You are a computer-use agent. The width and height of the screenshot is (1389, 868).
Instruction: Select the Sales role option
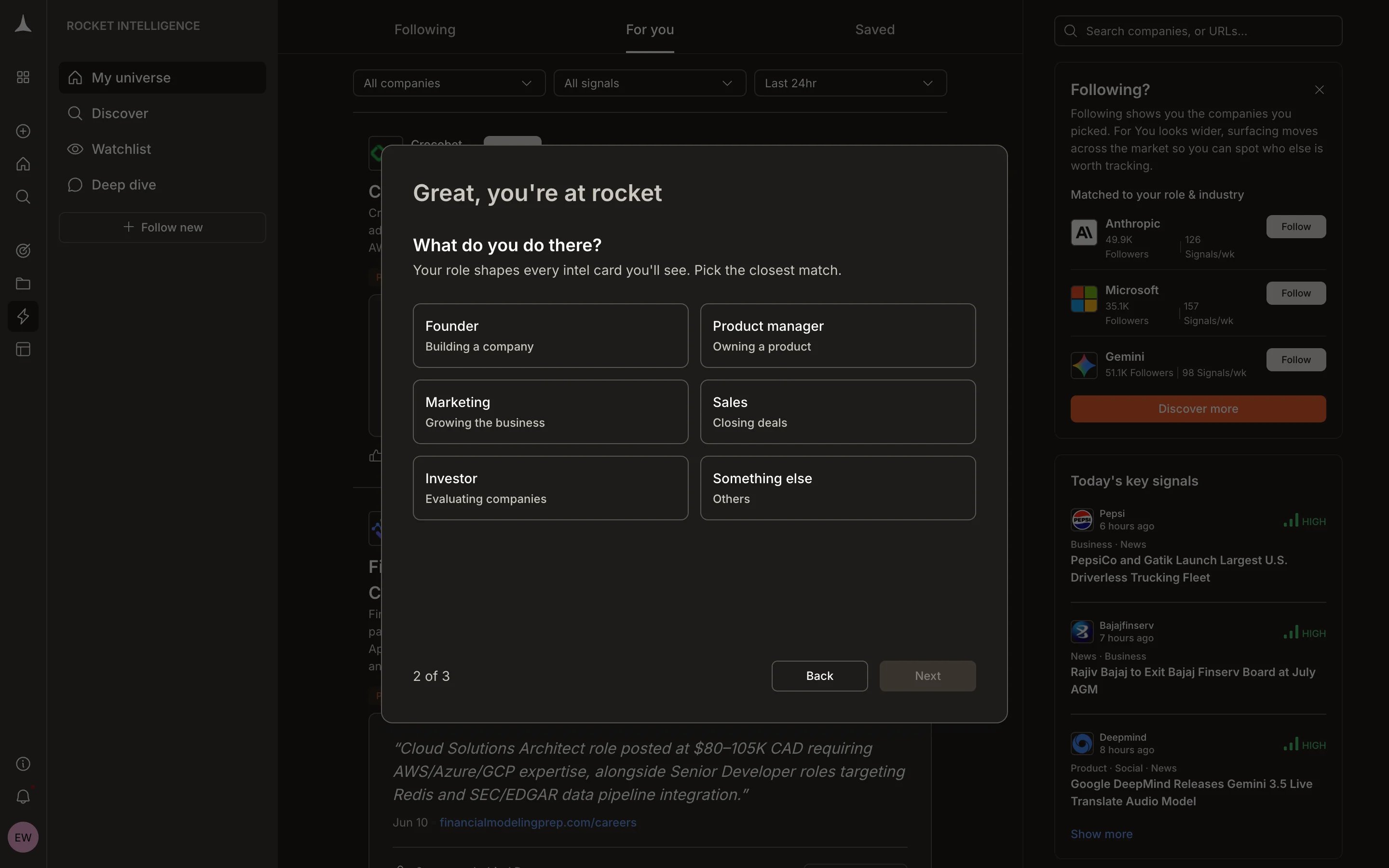(x=838, y=412)
